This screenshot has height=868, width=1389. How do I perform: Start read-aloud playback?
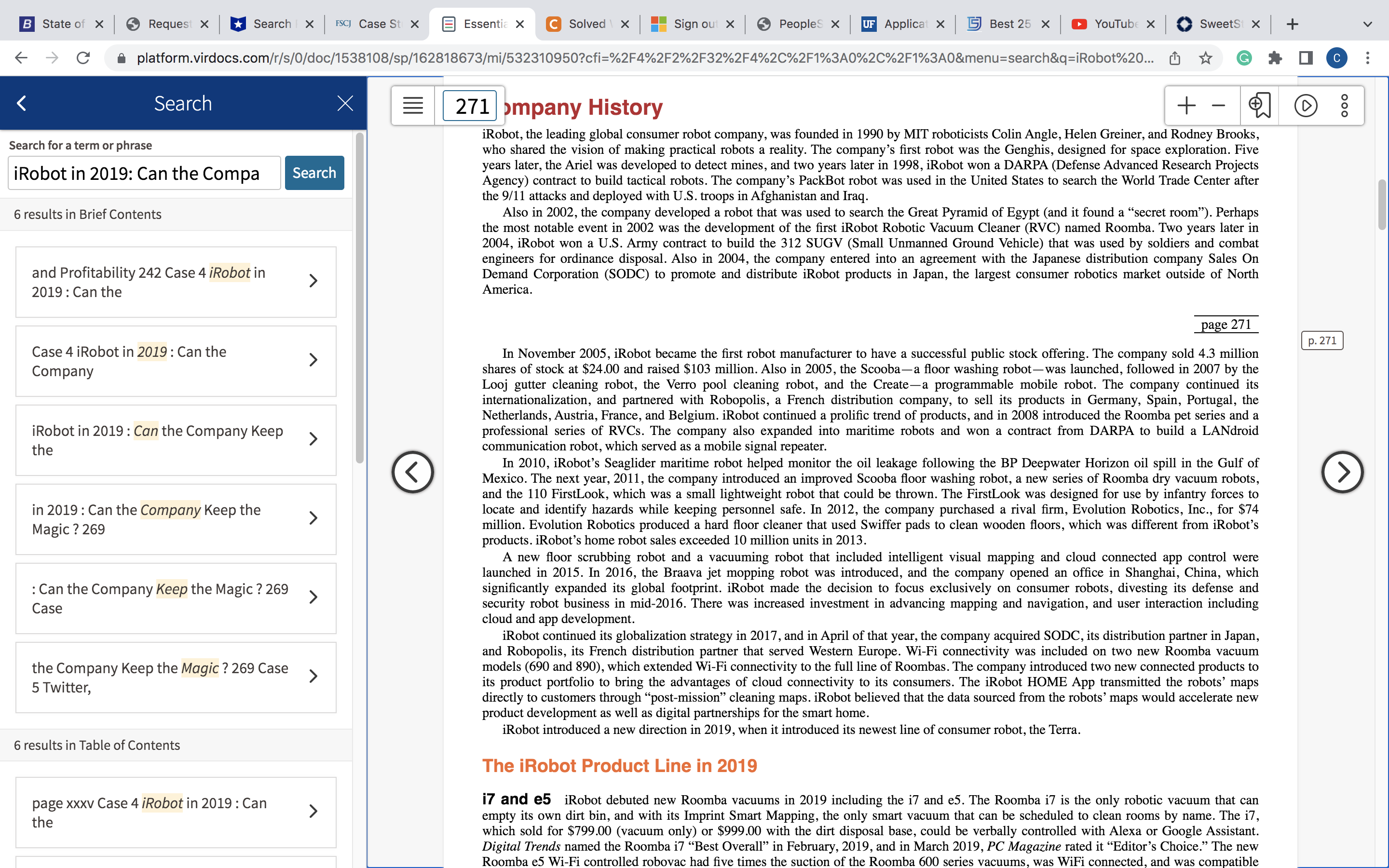click(1305, 106)
